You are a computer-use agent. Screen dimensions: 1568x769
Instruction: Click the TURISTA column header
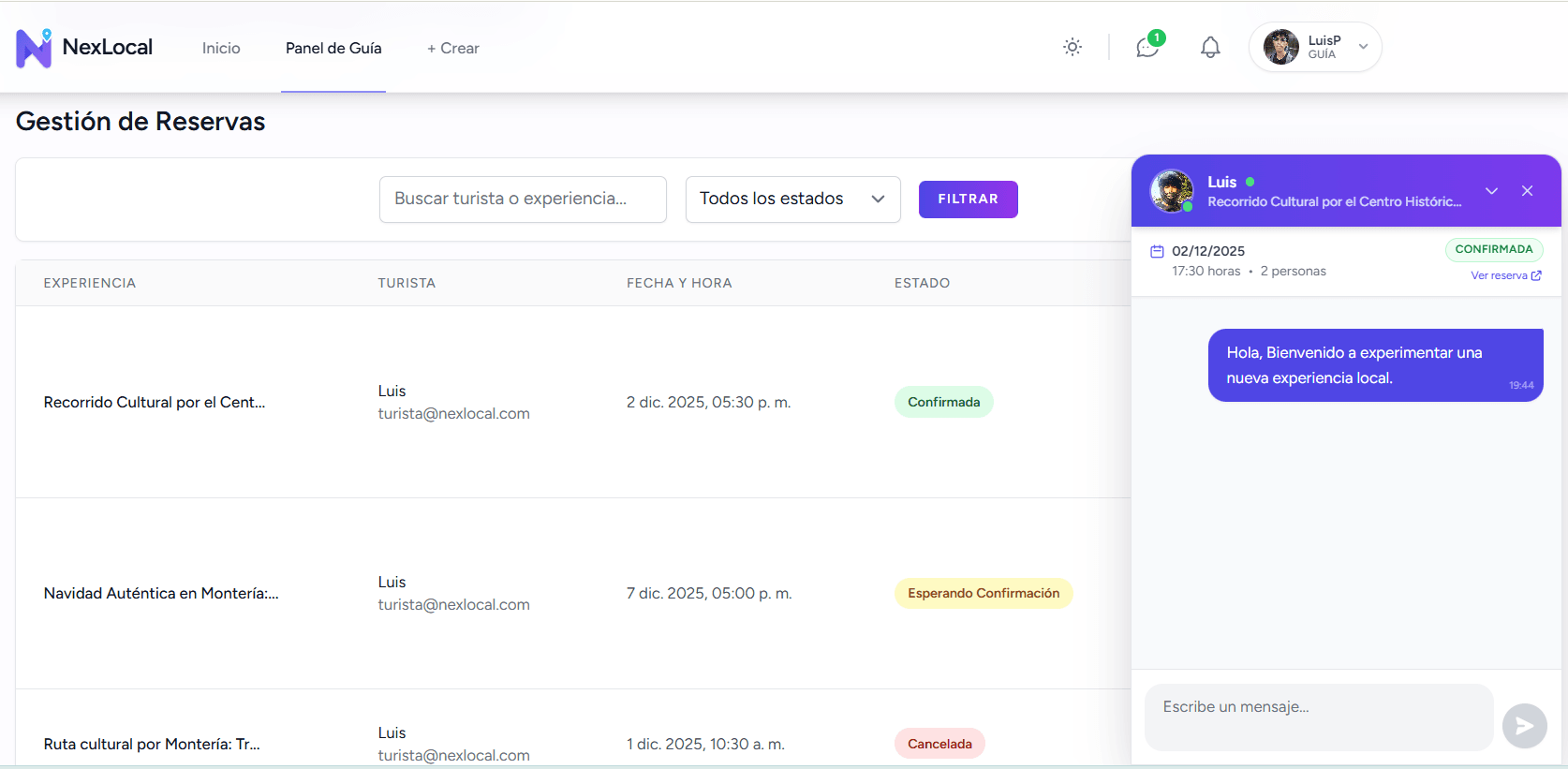[x=407, y=283]
